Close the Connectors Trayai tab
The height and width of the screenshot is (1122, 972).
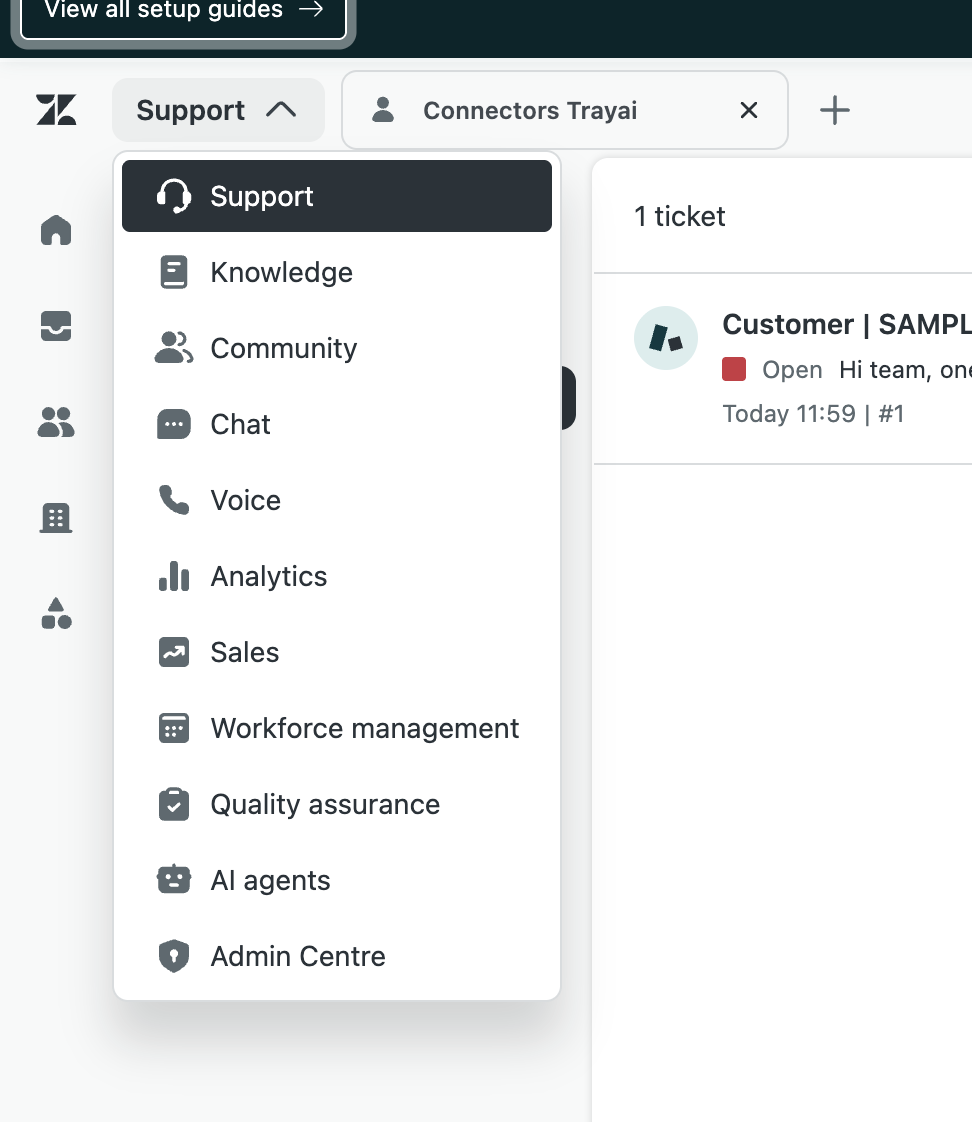749,110
